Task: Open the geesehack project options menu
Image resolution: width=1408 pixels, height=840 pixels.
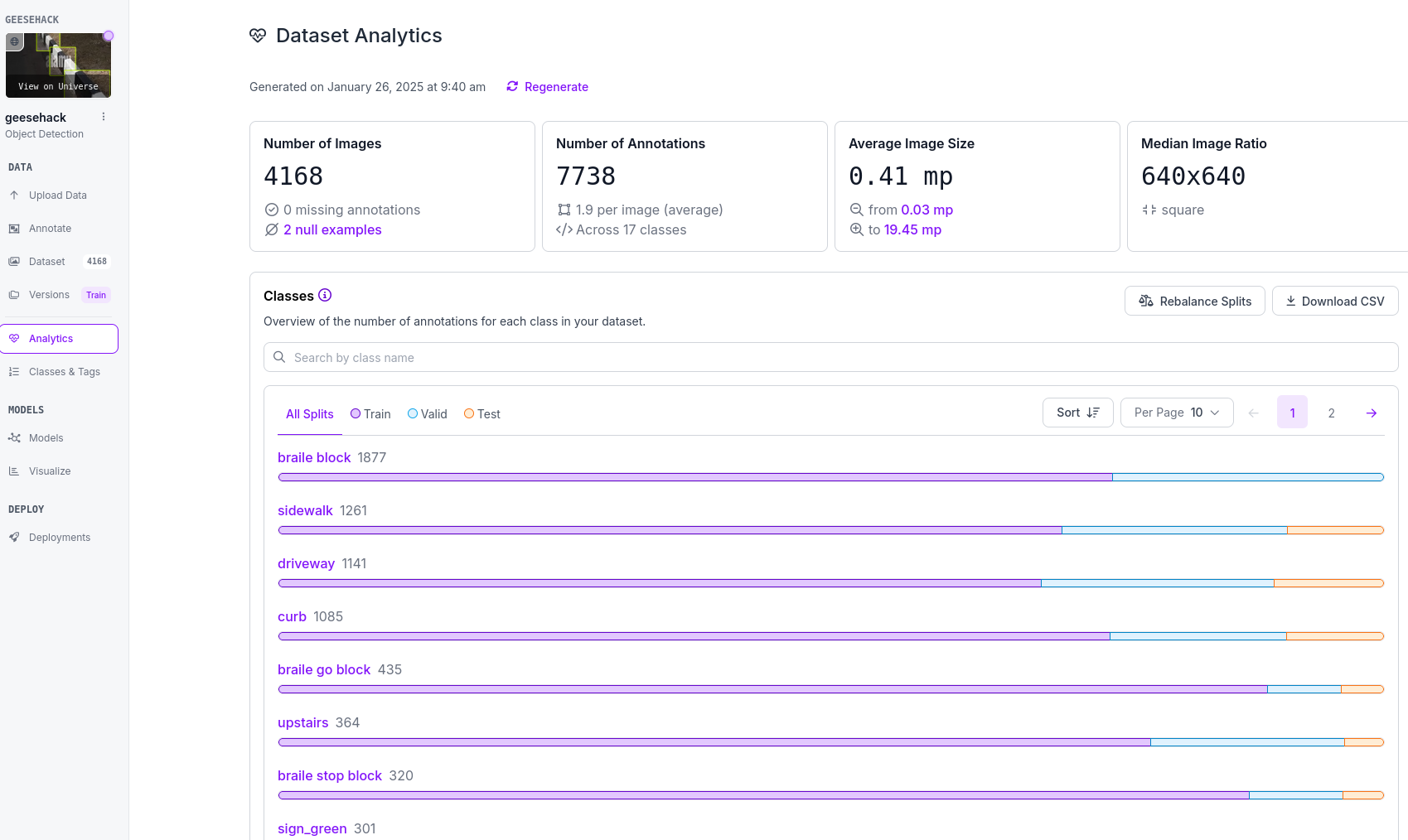Action: [x=104, y=117]
